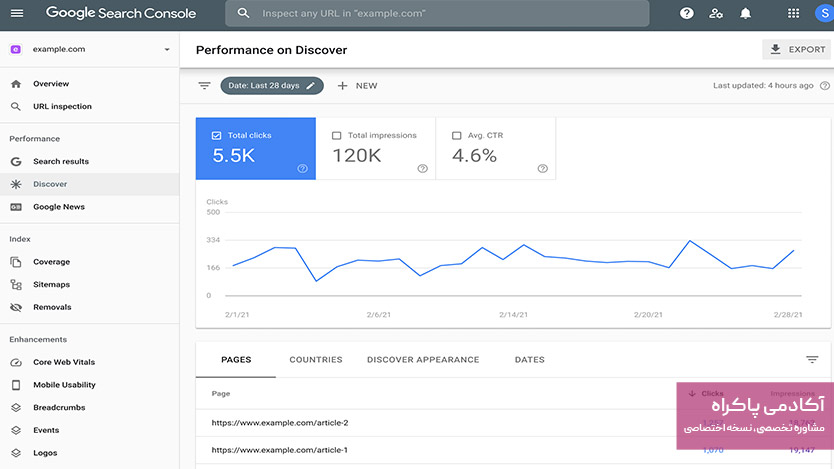This screenshot has height=469, width=834.
Task: Click the 4.6% CTR value
Action: point(474,156)
